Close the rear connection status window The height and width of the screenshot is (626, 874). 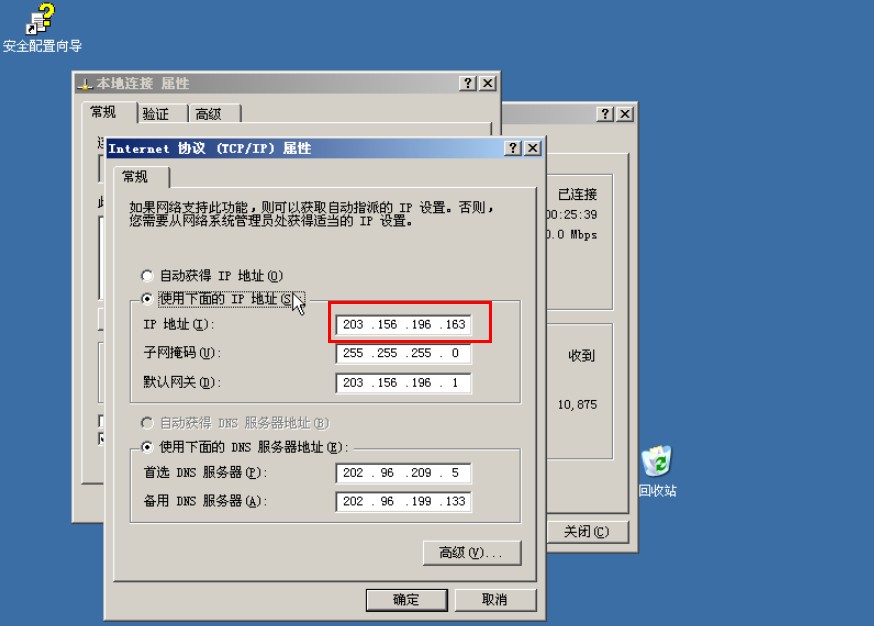(625, 114)
